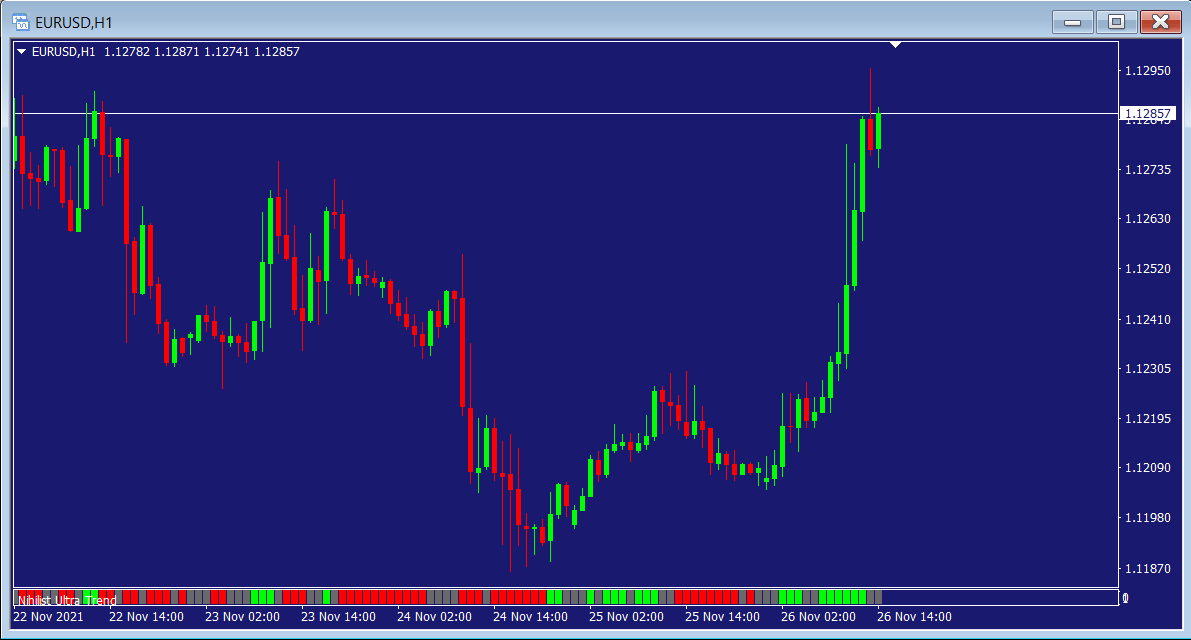Click the 25 Nov 02:00 time label
Image resolution: width=1191 pixels, height=640 pixels.
point(626,617)
